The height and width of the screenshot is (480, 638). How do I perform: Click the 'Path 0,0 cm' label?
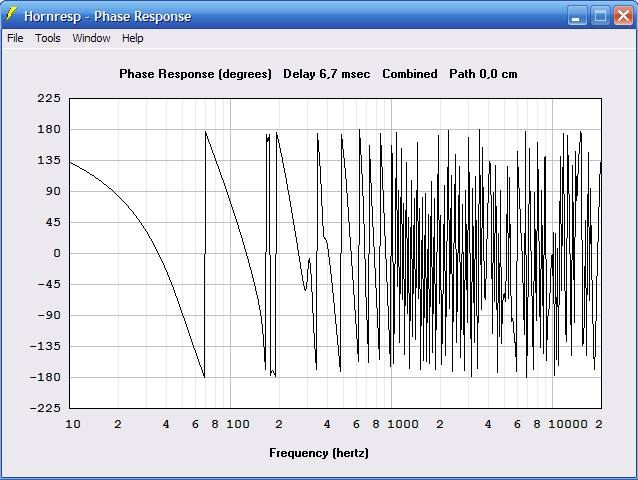point(483,74)
